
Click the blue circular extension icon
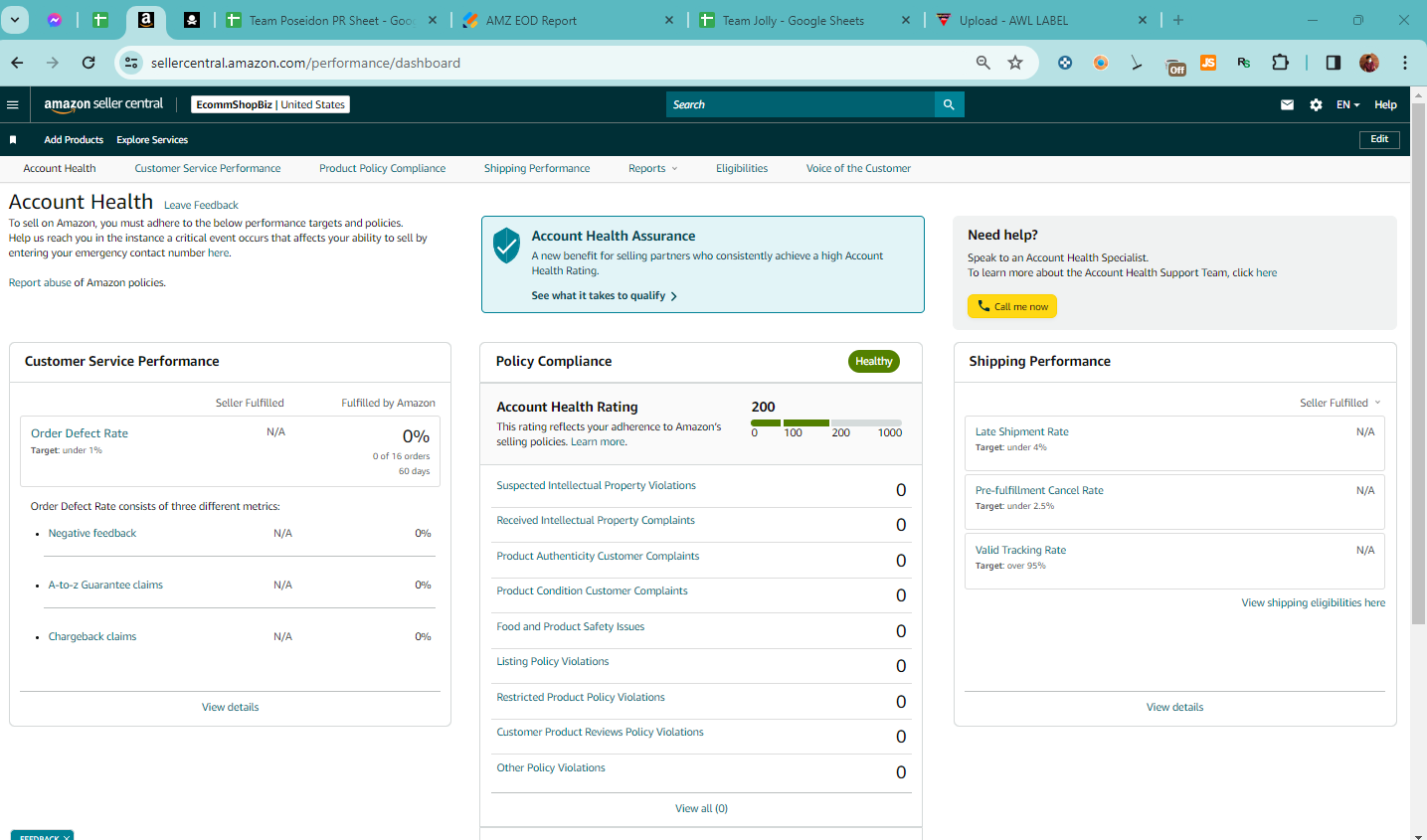coord(1065,63)
